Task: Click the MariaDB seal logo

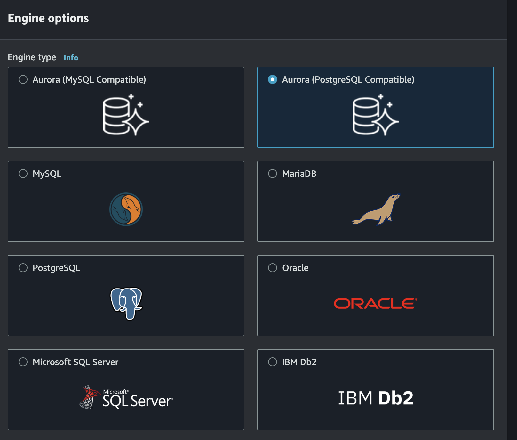Action: click(x=376, y=209)
